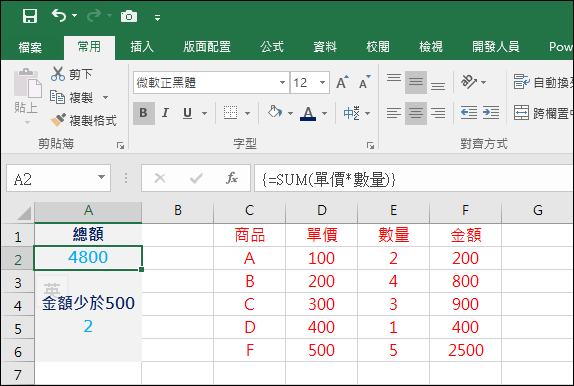574x386 pixels.
Task: Open the 字型 dialog launcher
Action: (x=370, y=146)
